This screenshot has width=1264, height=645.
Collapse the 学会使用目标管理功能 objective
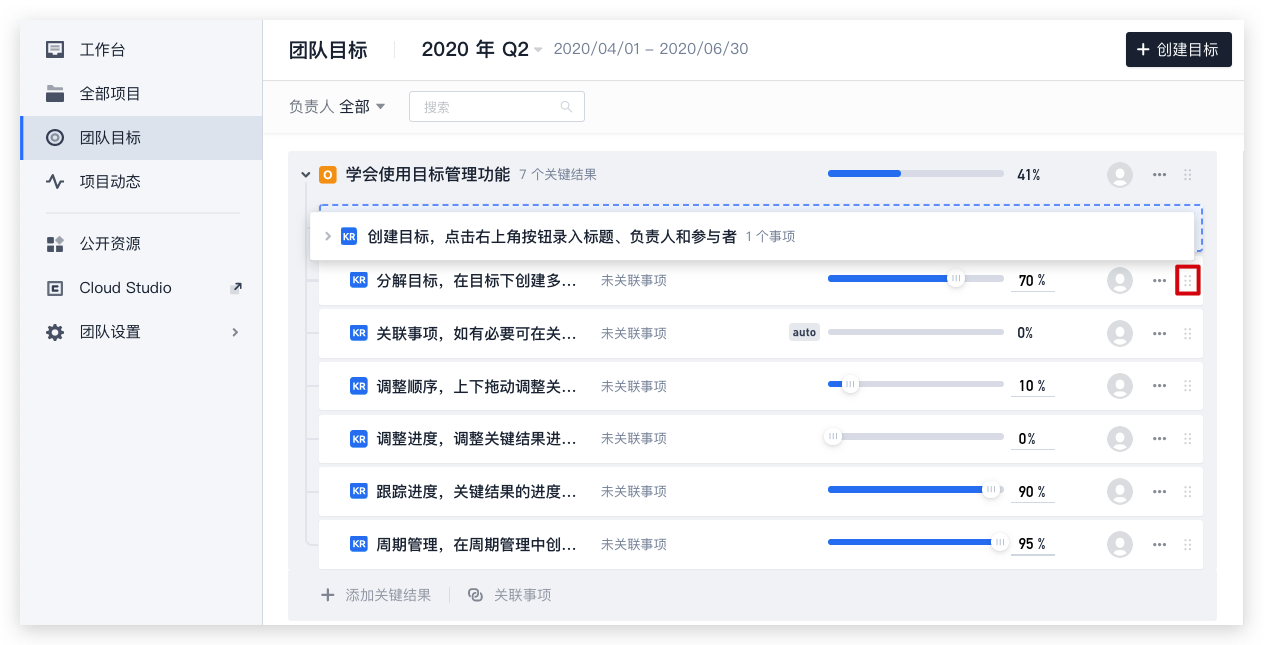coord(306,175)
